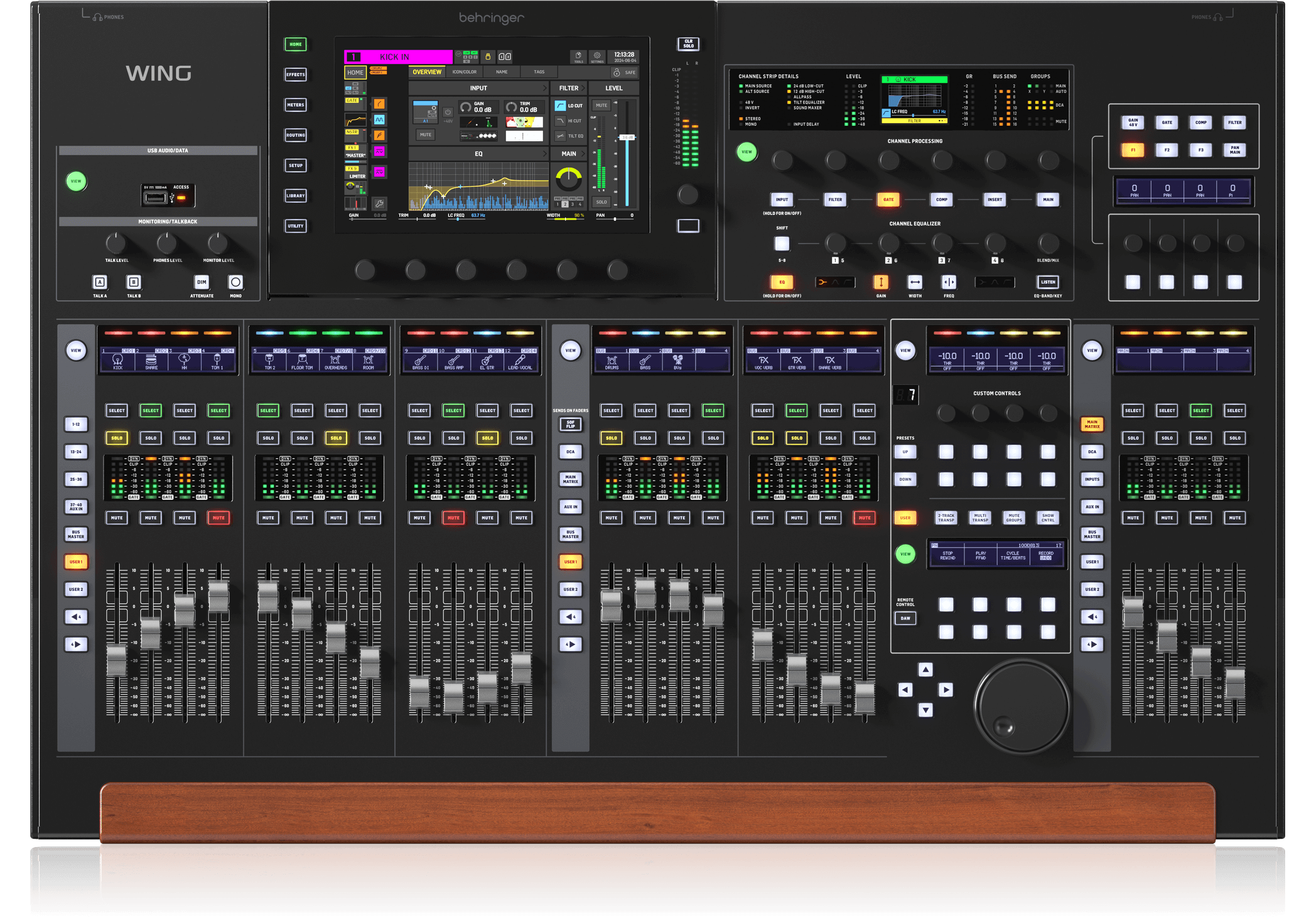Select the orange gate icon next to GATE
This screenshot has width=1316, height=921.
coord(379,104)
